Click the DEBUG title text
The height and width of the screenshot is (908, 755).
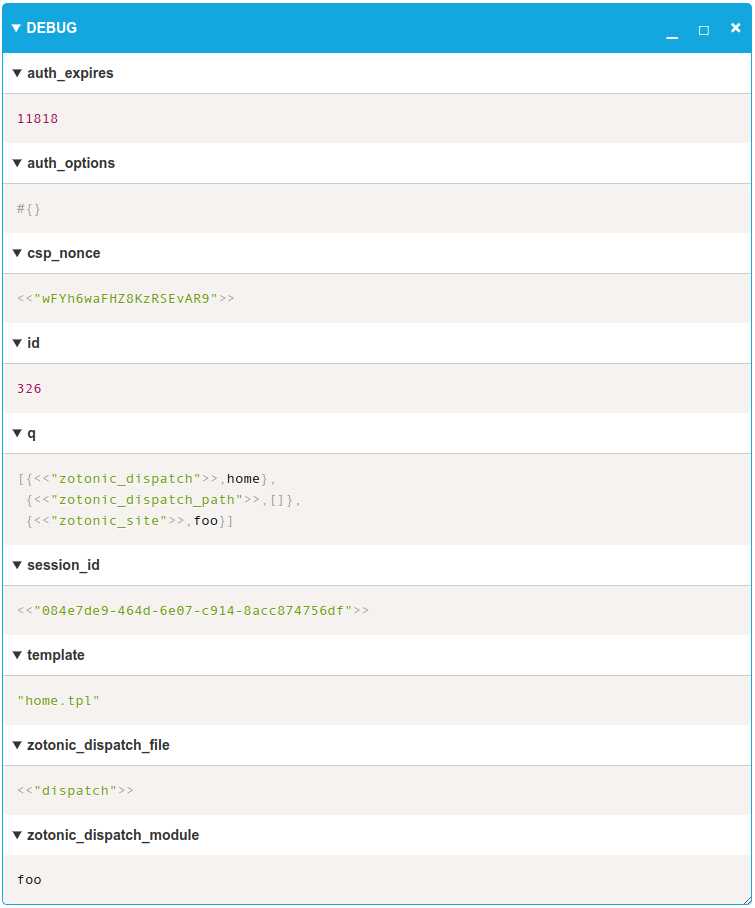(x=52, y=28)
